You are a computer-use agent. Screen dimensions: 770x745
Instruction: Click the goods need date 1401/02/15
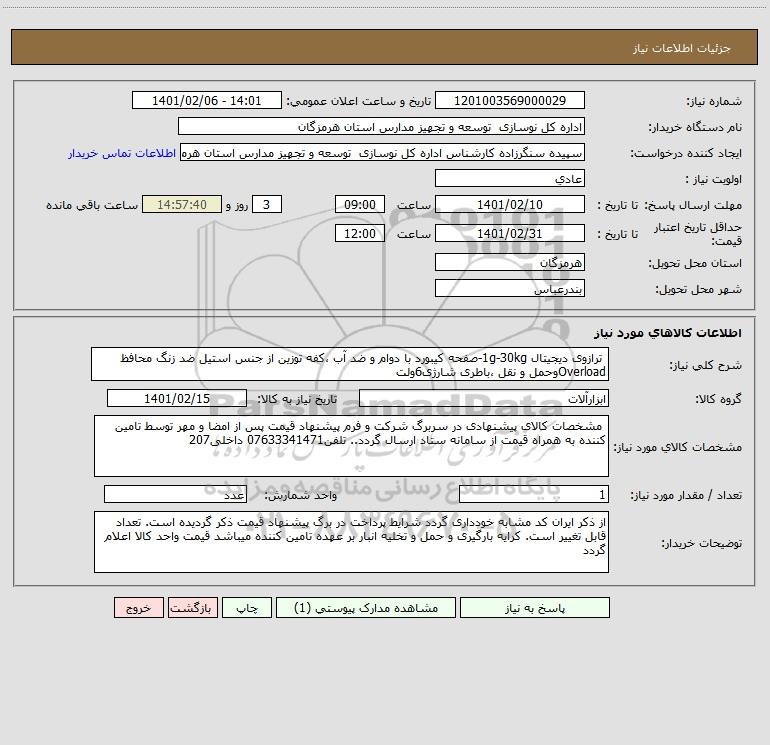[177, 398]
